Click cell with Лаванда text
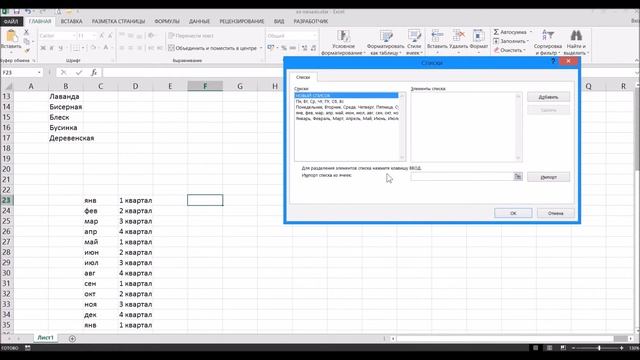 pyautogui.click(x=66, y=97)
